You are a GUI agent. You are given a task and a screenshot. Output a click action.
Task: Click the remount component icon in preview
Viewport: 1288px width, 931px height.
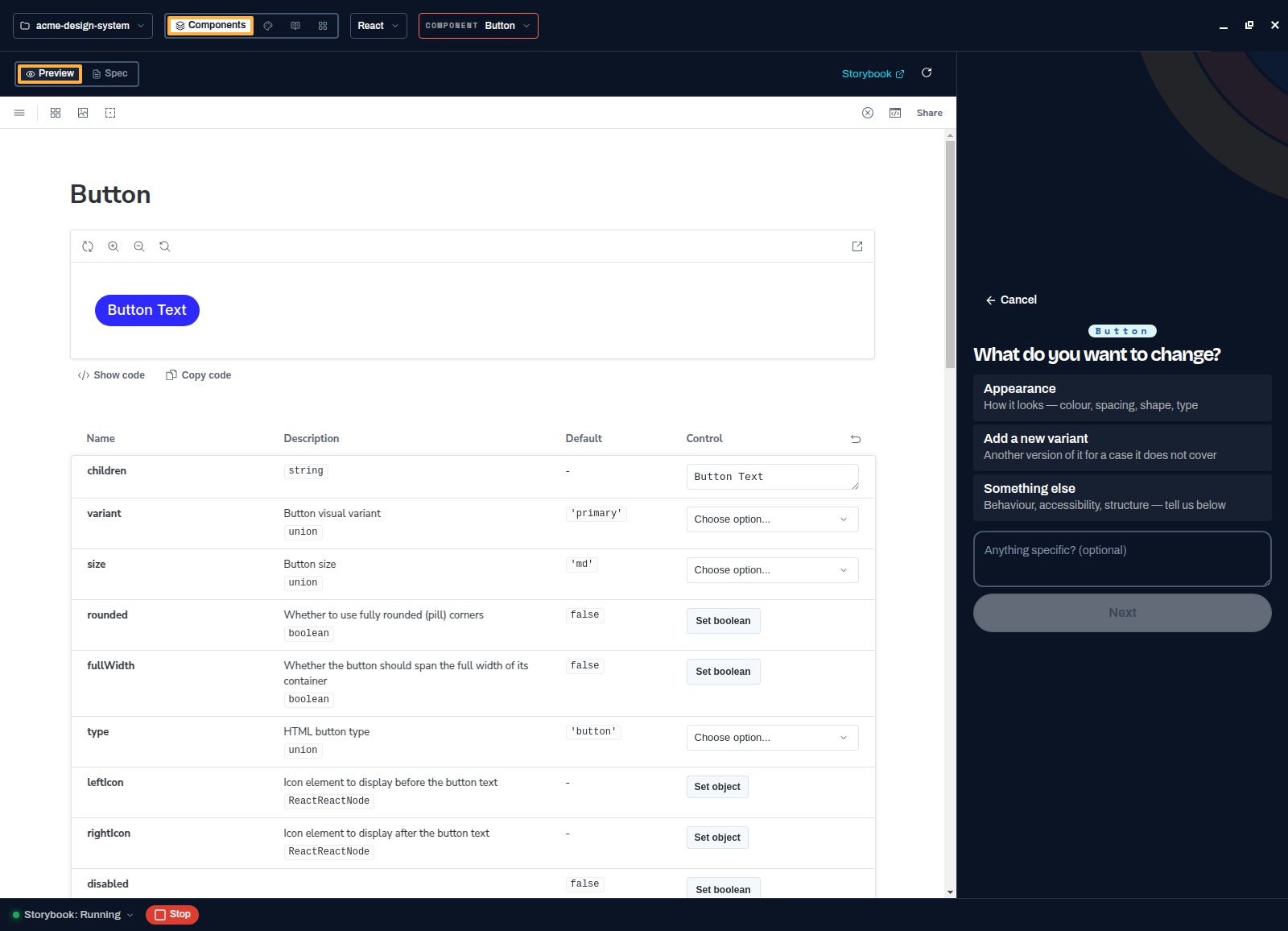(88, 246)
